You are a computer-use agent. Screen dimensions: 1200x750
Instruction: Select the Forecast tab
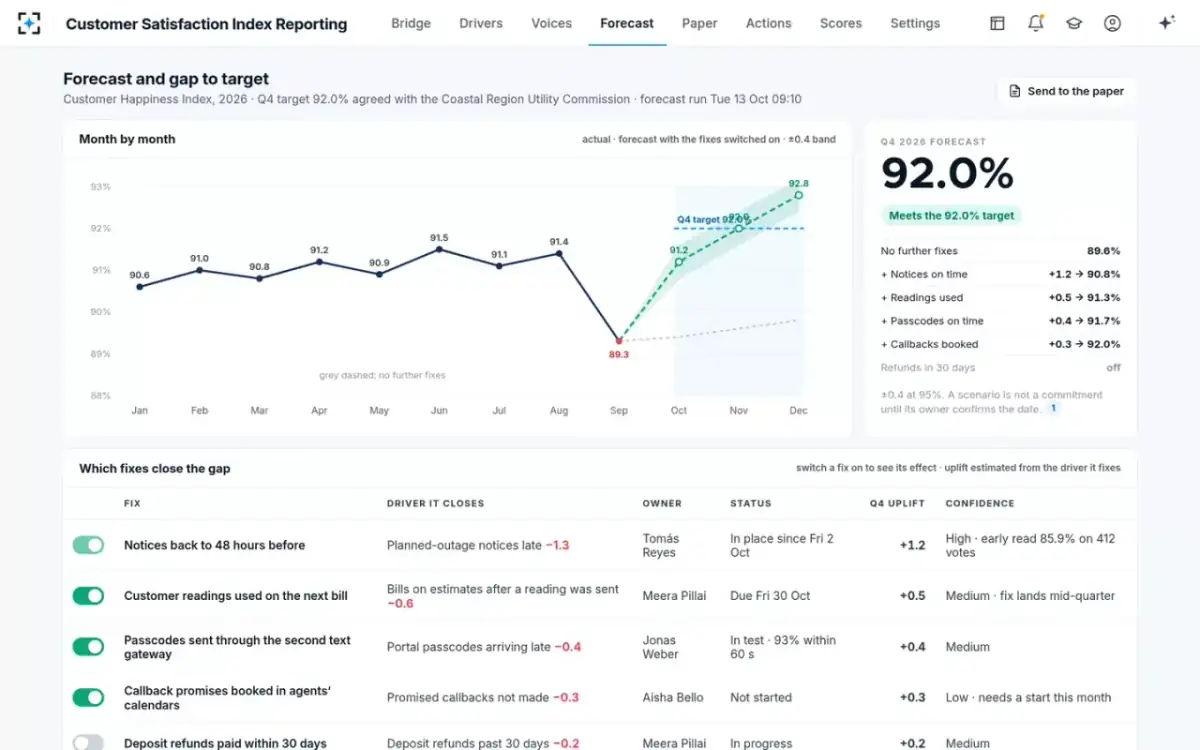tap(627, 23)
